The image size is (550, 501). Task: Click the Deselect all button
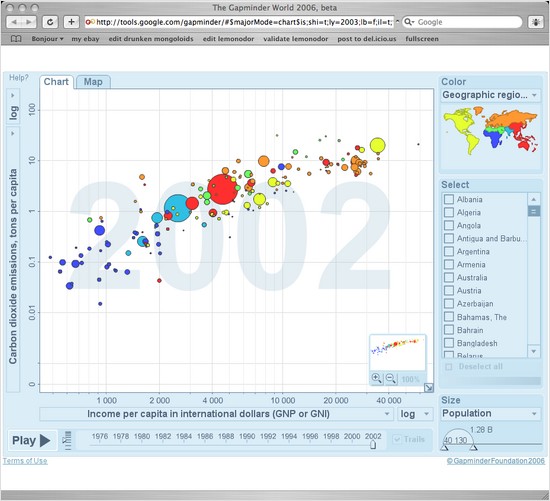(474, 367)
